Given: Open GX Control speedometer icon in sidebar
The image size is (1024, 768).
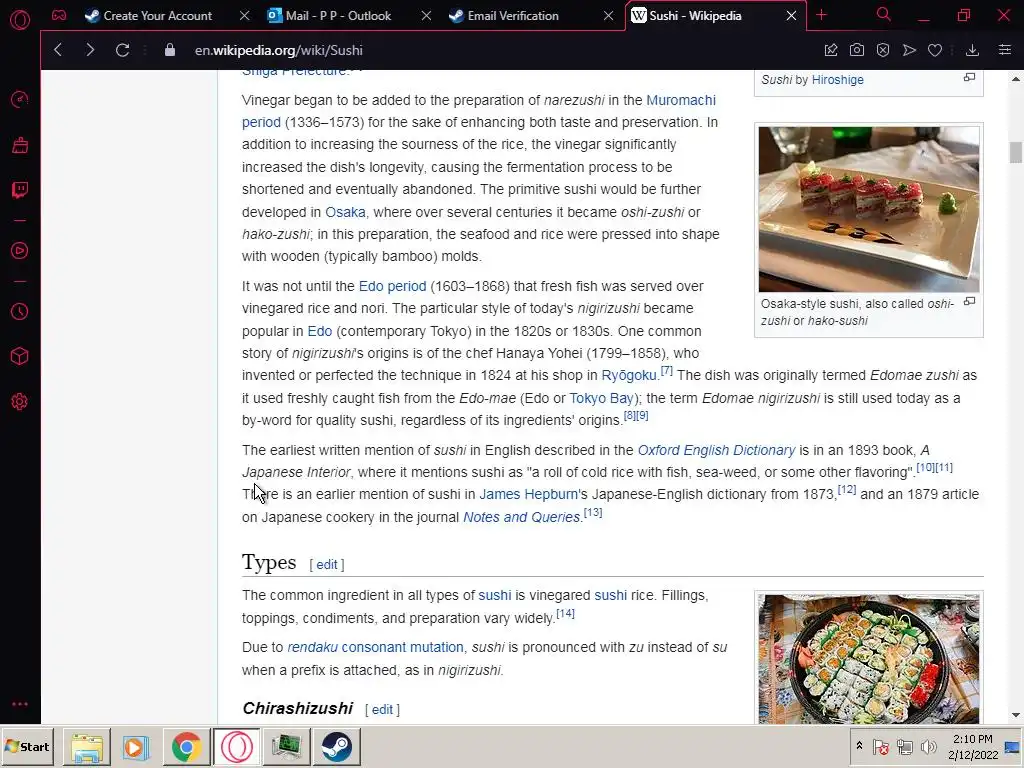Looking at the screenshot, I should tap(20, 99).
